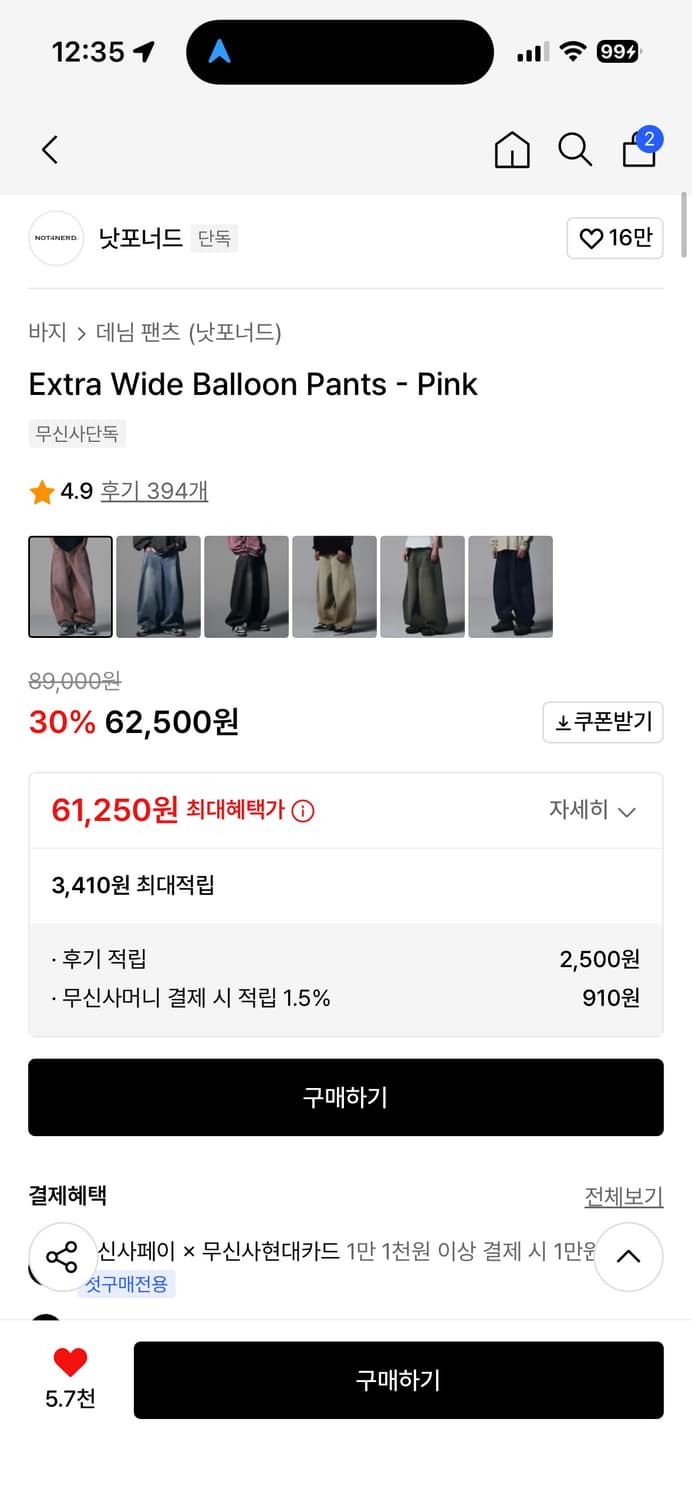Screen dimensions: 692x1500
Task: Tap the heart icon above 5.7천
Action: pos(67,1362)
